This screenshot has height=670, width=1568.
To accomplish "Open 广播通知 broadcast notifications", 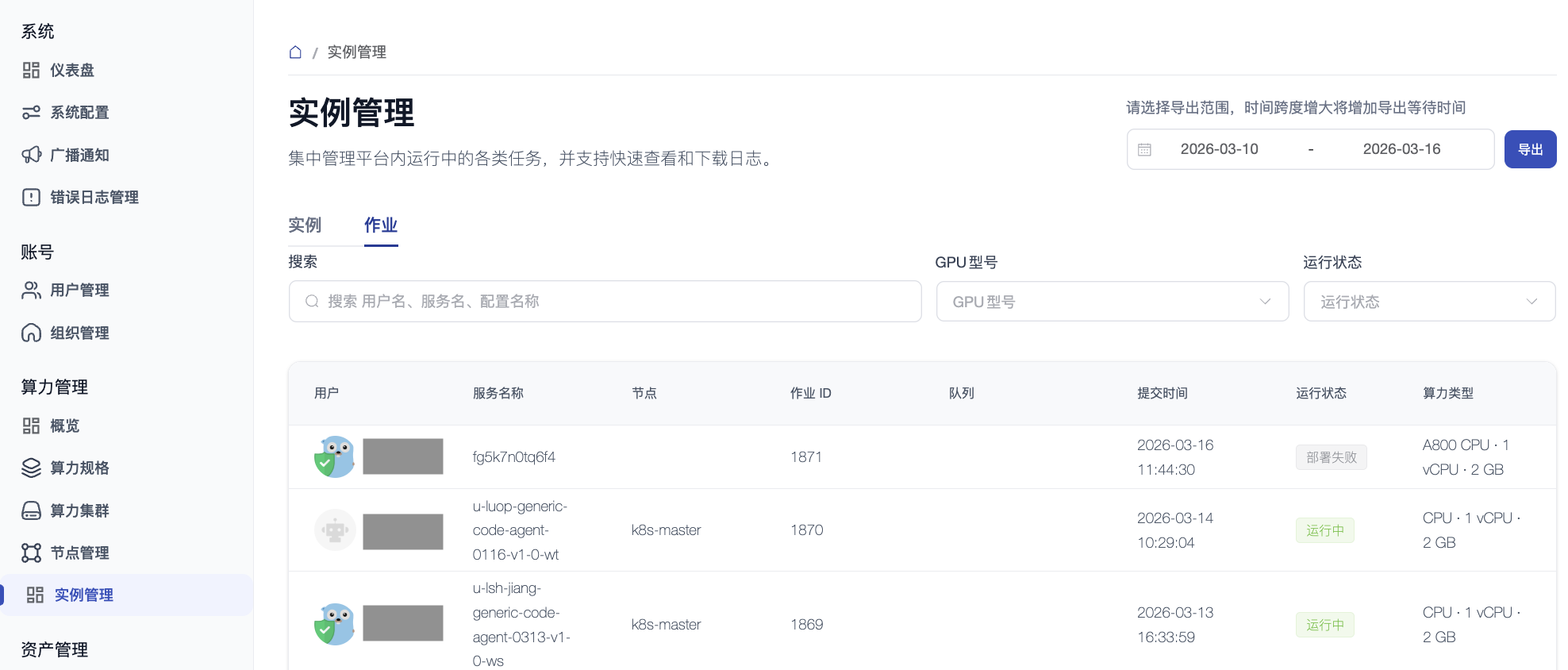I will [x=79, y=155].
